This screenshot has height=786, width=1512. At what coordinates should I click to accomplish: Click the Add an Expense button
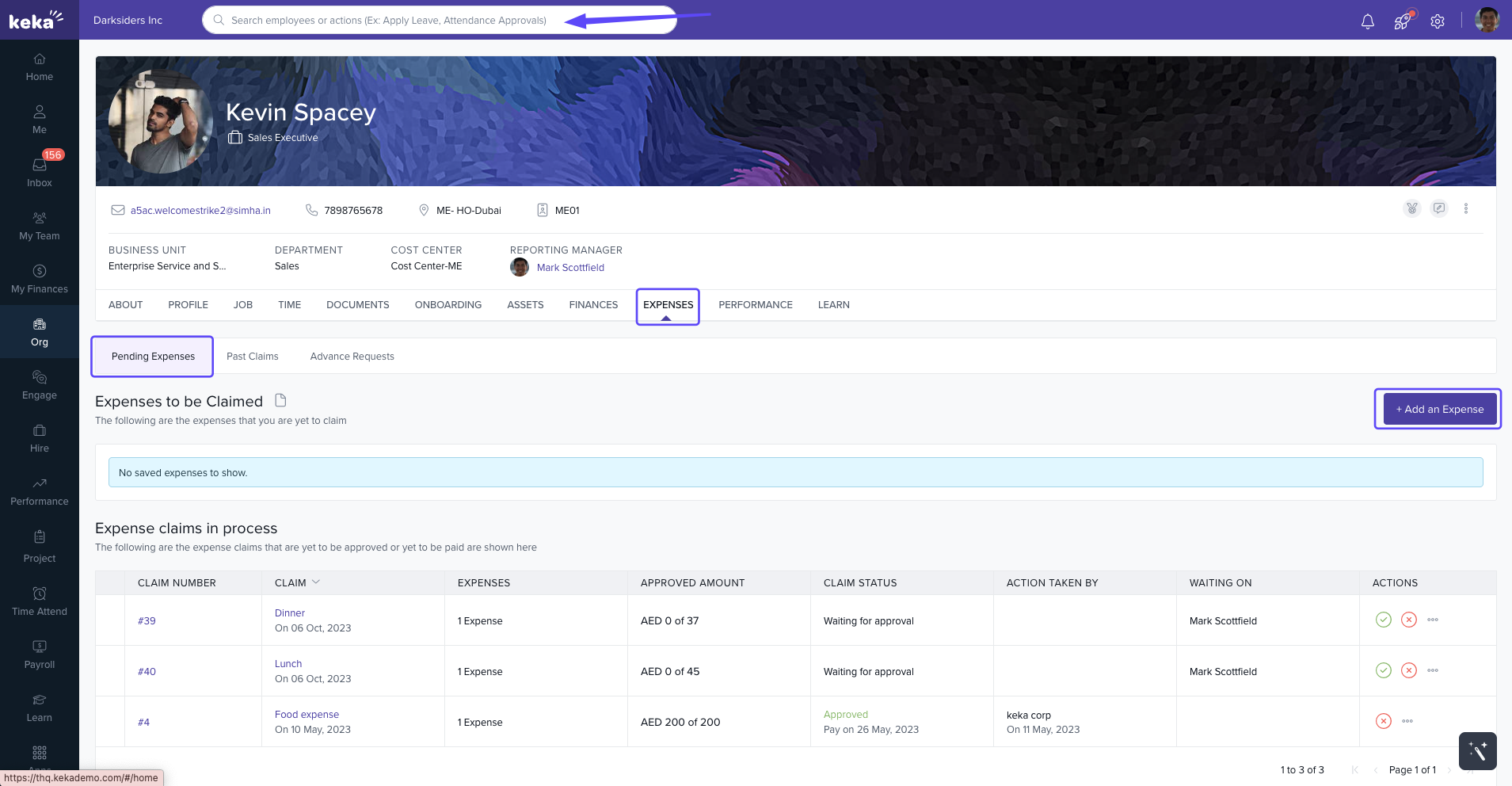(1439, 409)
